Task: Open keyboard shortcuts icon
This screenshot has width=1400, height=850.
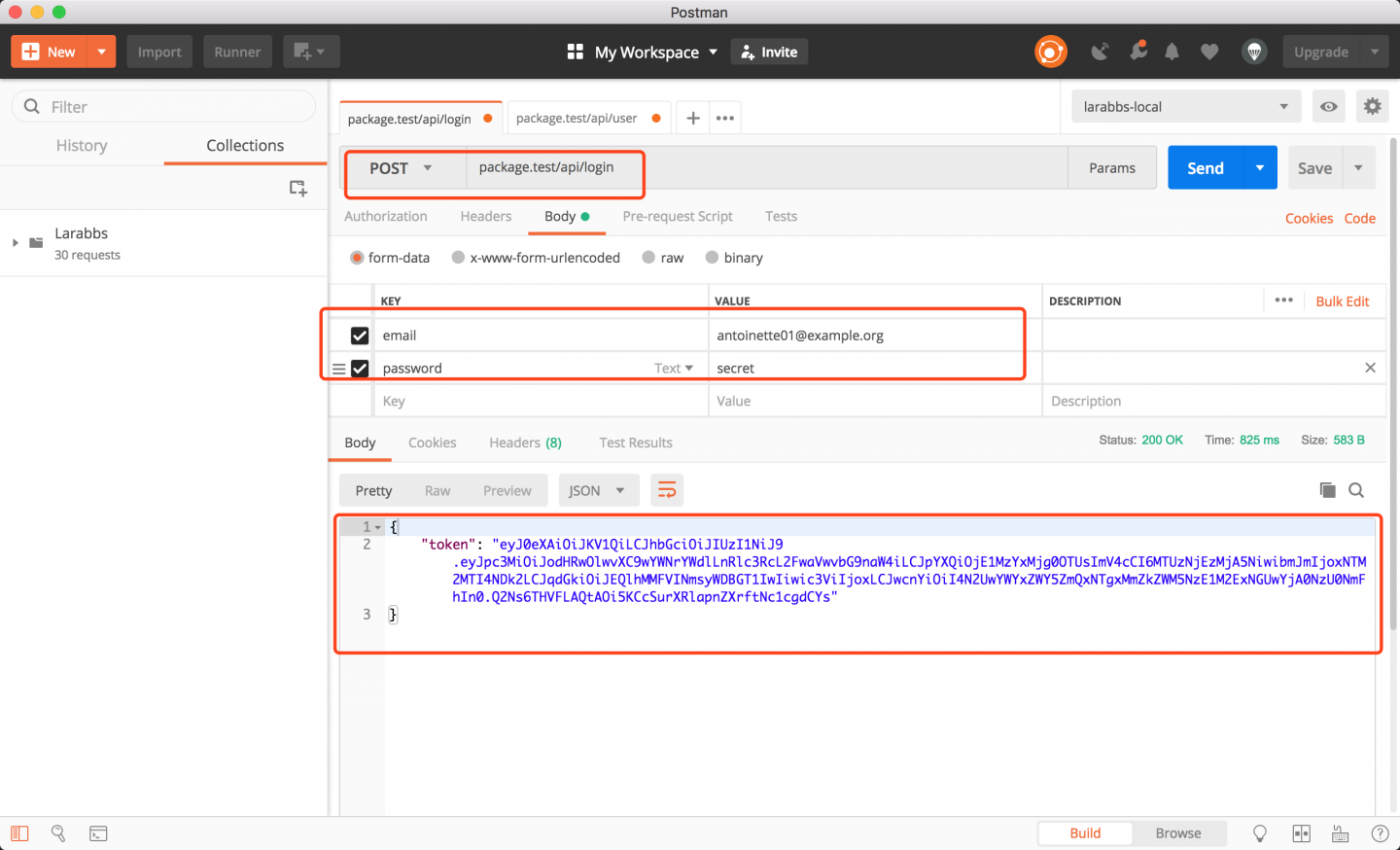Action: pyautogui.click(x=1340, y=833)
